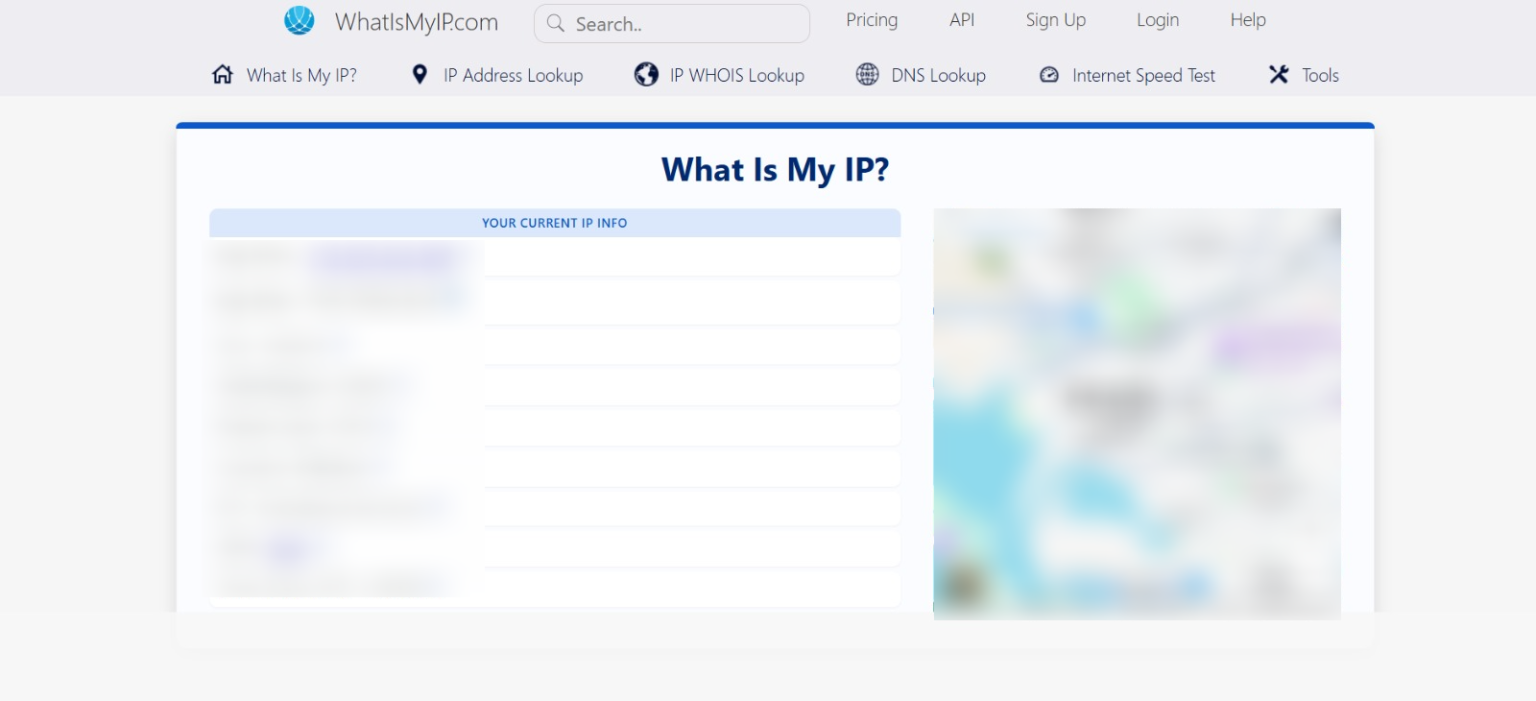
Task: Start the Internet Speed Test
Action: click(x=1143, y=74)
